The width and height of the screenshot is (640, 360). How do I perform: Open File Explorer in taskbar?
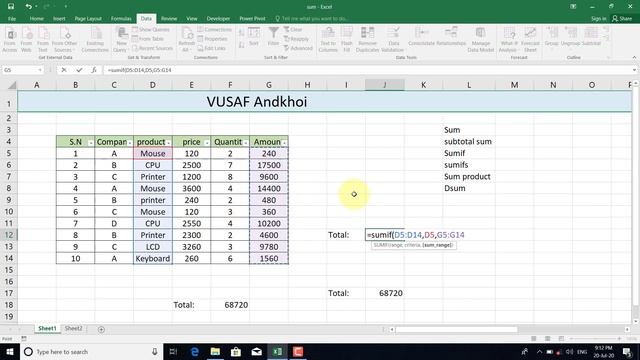click(x=215, y=351)
